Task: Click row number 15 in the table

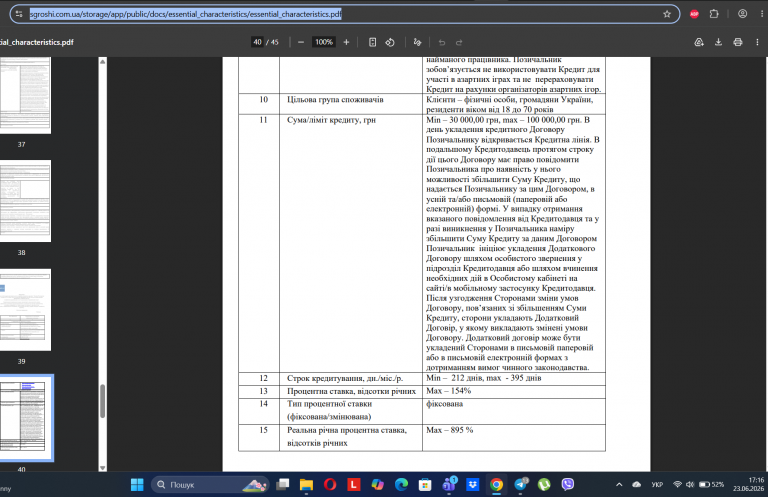Action: [264, 430]
